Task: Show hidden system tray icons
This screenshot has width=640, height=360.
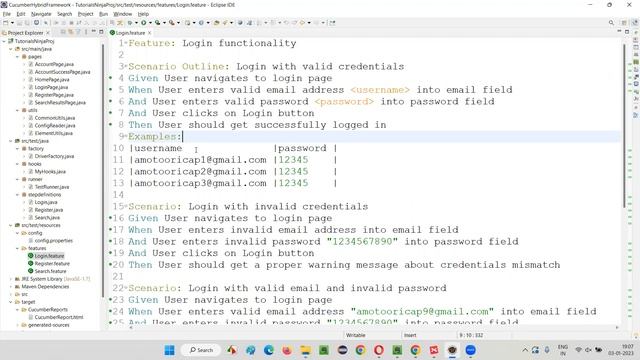Action: click(x=525, y=350)
